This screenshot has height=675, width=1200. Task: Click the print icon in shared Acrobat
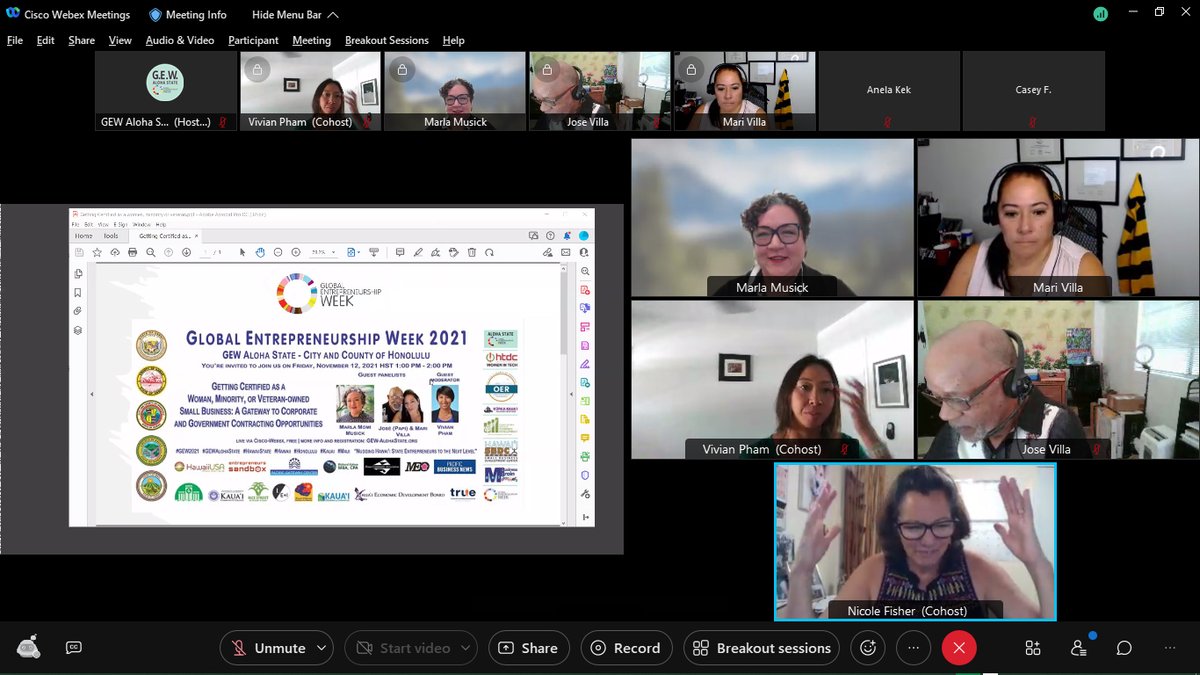(x=132, y=252)
